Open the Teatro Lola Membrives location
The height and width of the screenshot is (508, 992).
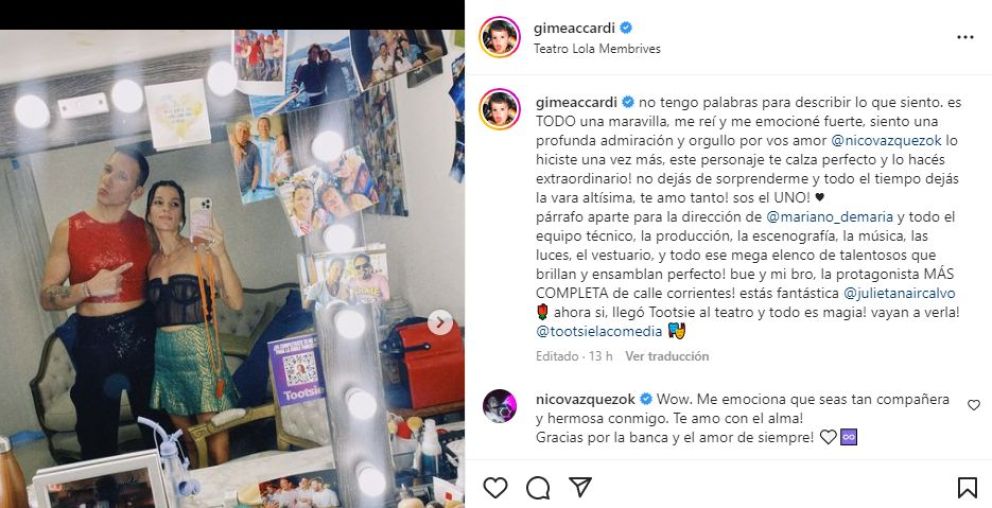click(597, 49)
